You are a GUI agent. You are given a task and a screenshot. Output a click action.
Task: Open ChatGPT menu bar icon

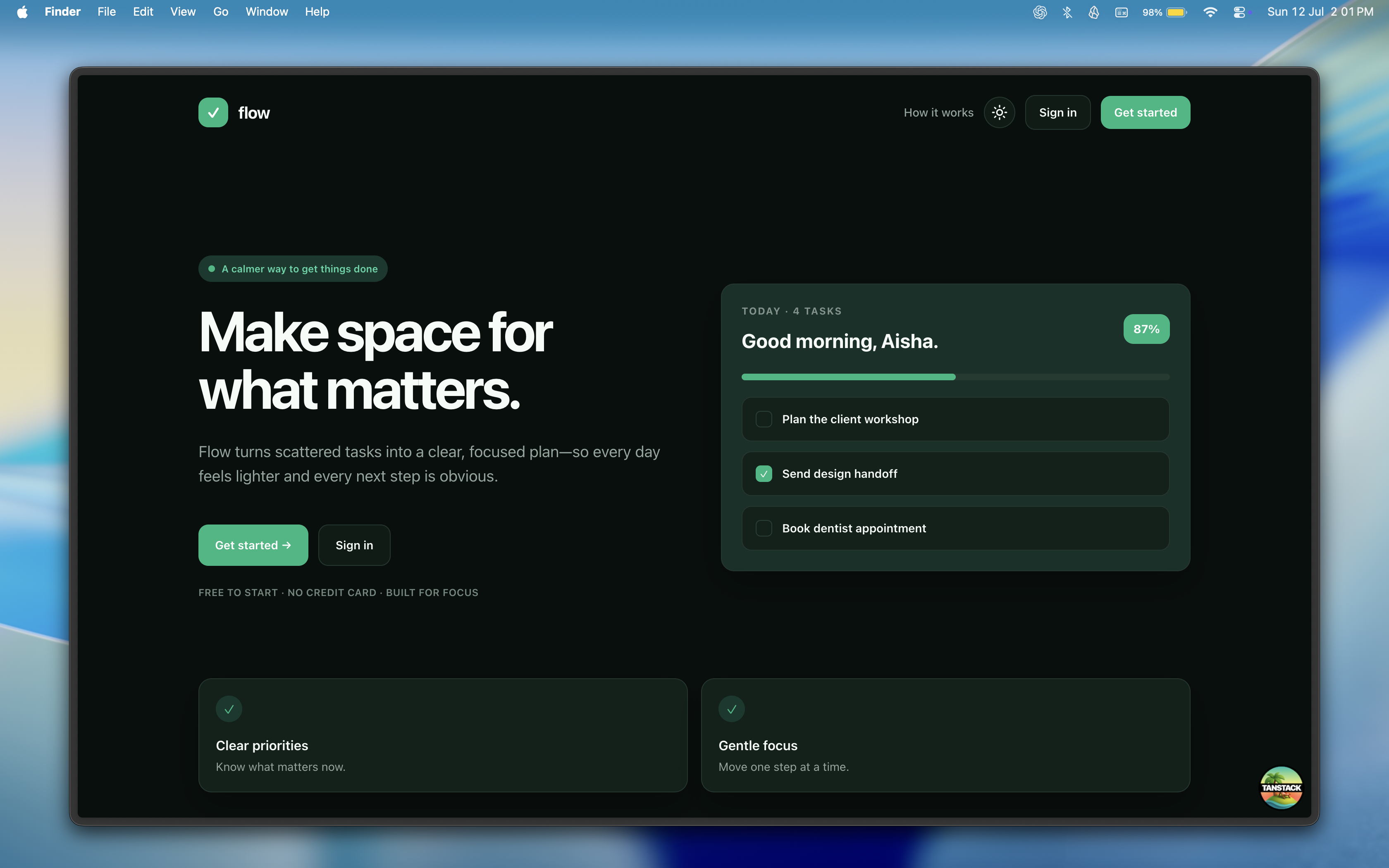[x=1039, y=12]
